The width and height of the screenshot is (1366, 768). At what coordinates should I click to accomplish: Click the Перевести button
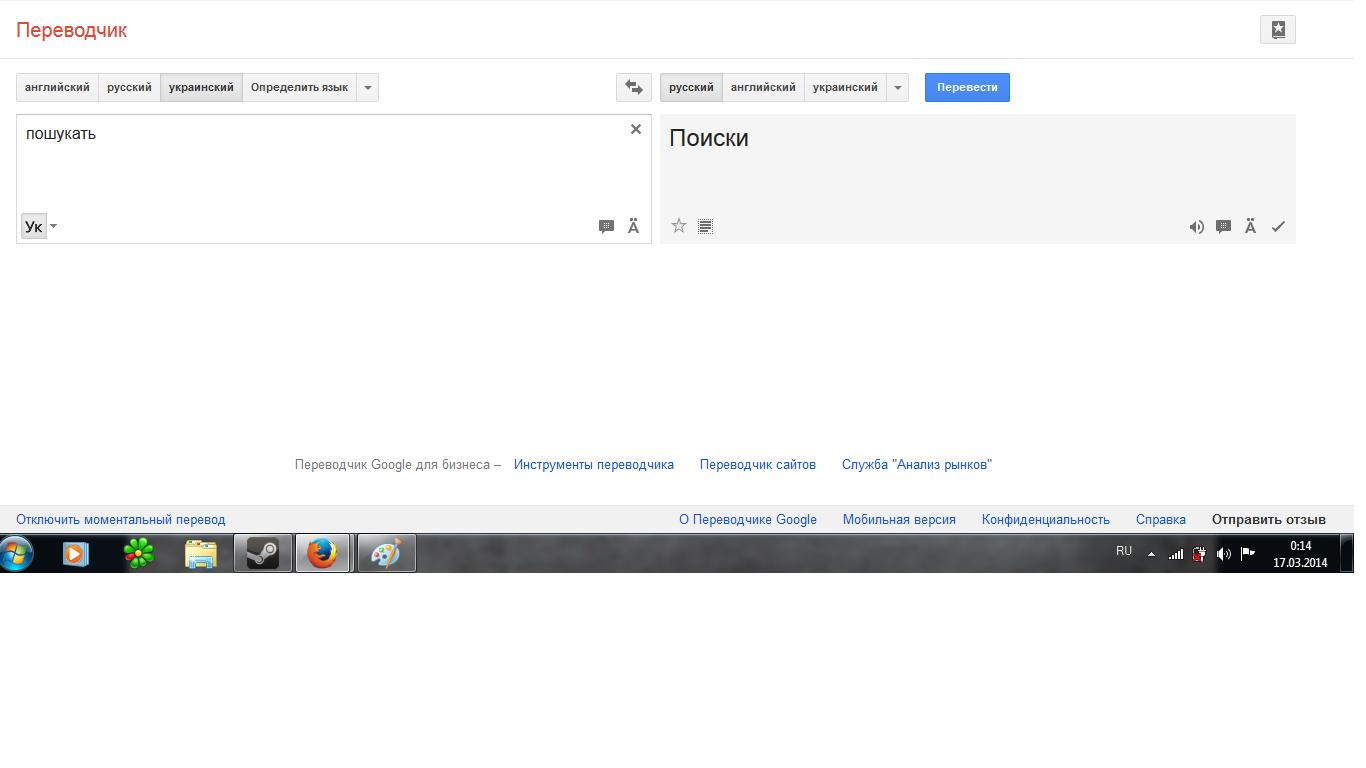click(x=967, y=87)
